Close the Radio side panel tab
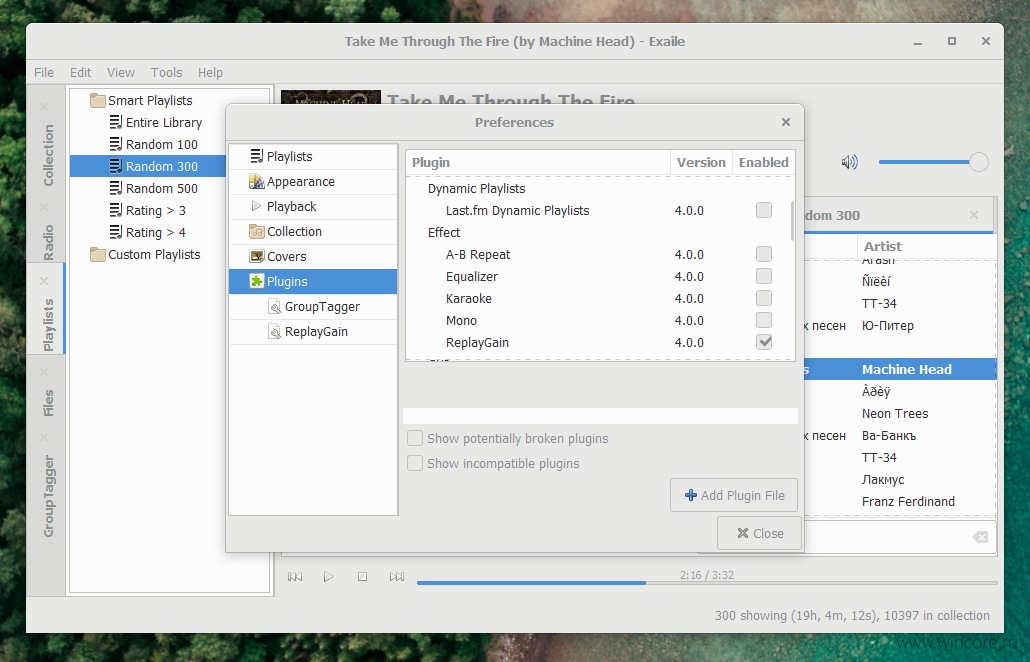The image size is (1030, 662). pos(44,207)
